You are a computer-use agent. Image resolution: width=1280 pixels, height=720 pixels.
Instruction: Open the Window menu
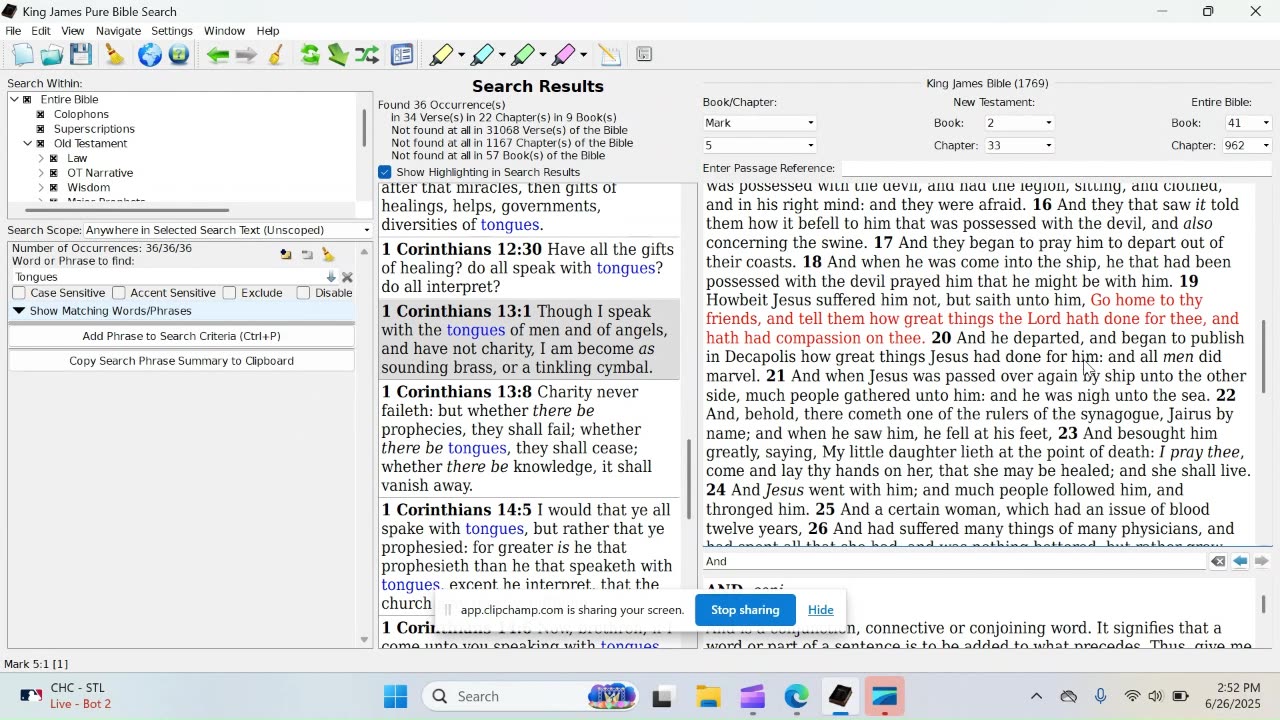tap(225, 31)
